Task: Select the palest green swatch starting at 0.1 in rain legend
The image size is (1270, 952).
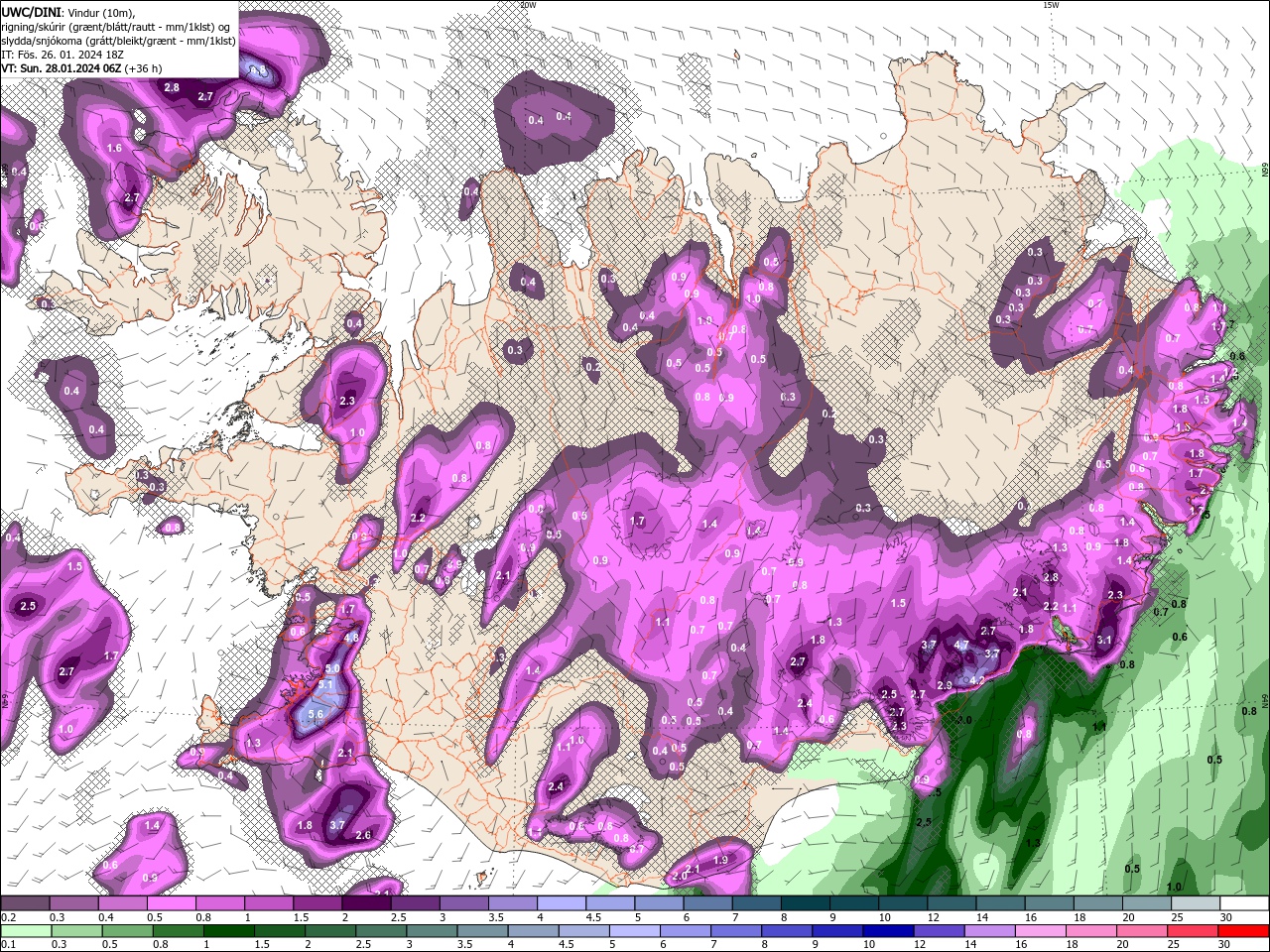Action: pyautogui.click(x=25, y=931)
